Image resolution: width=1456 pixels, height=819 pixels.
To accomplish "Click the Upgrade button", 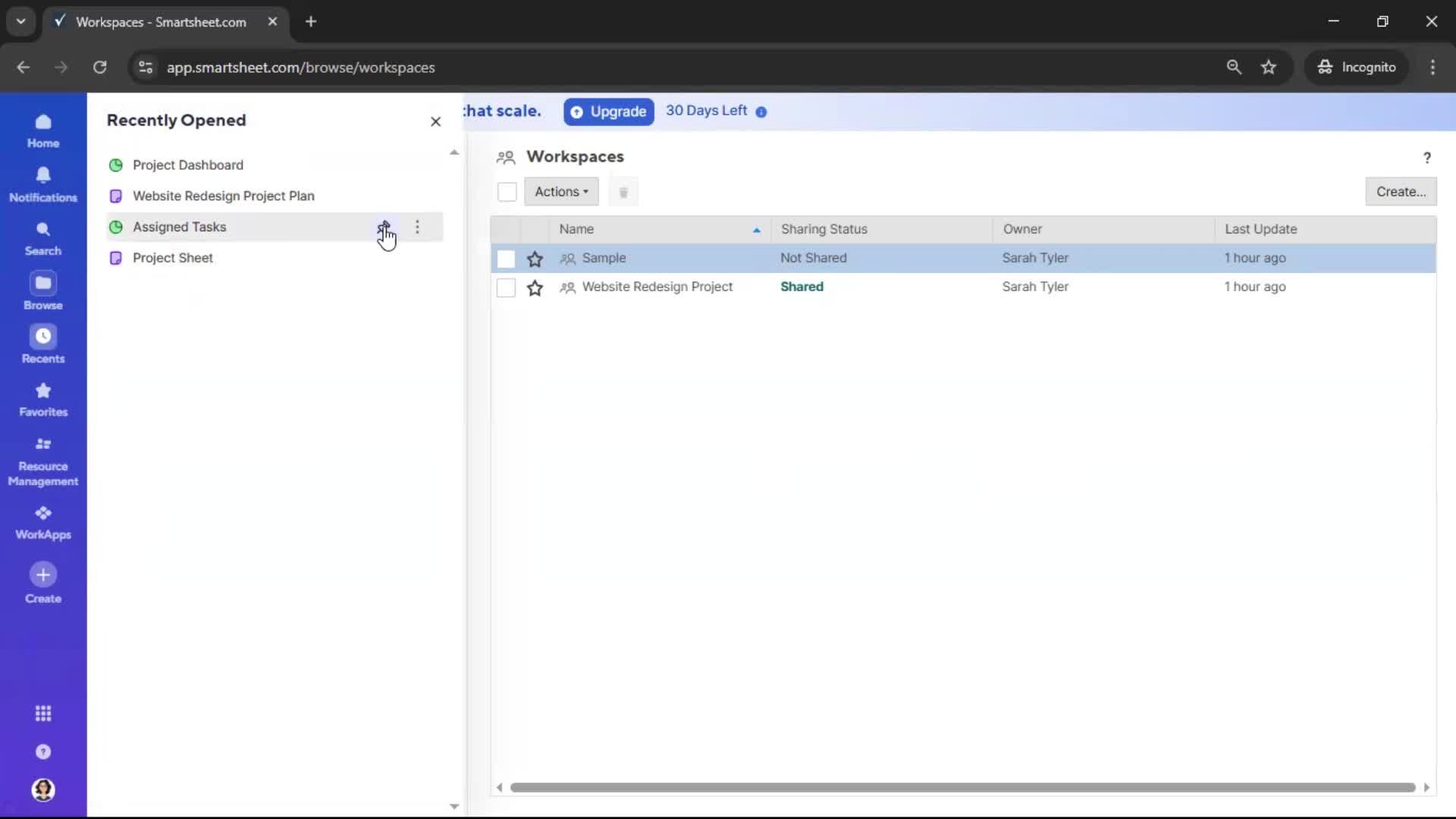I will pos(608,111).
